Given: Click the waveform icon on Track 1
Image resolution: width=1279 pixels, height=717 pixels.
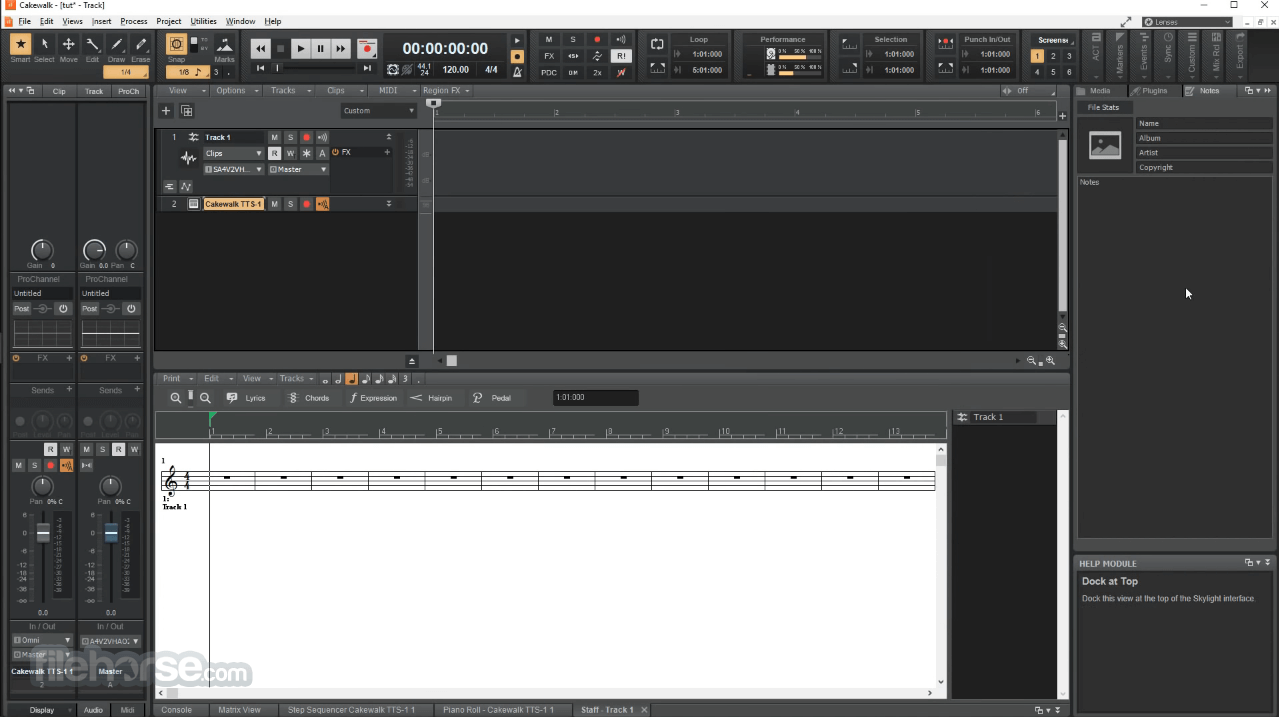Looking at the screenshot, I should (x=188, y=158).
